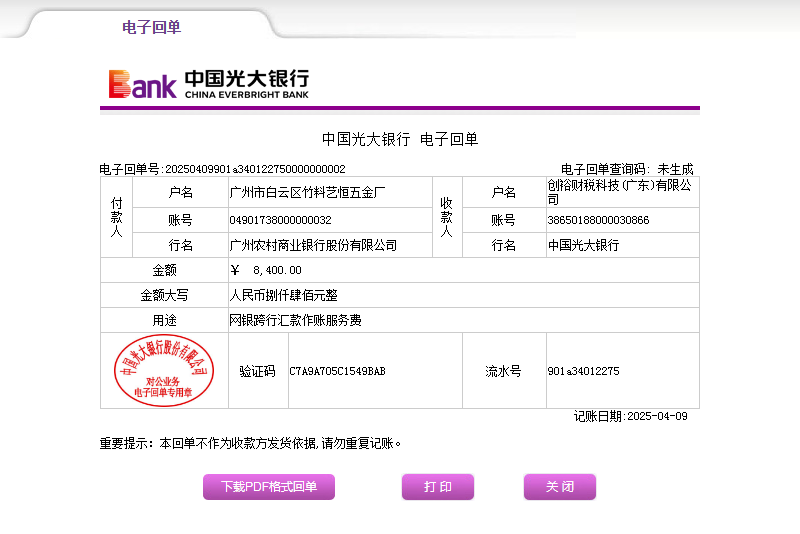This screenshot has height=534, width=800.
Task: Click the receipt title 中国光大银行 电子回单
Action: pyautogui.click(x=399, y=139)
